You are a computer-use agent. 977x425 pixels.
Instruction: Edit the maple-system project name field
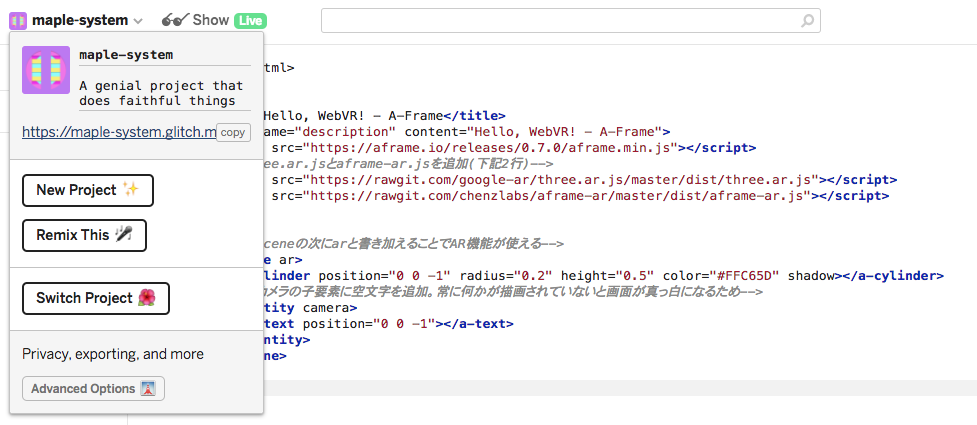tap(165, 55)
